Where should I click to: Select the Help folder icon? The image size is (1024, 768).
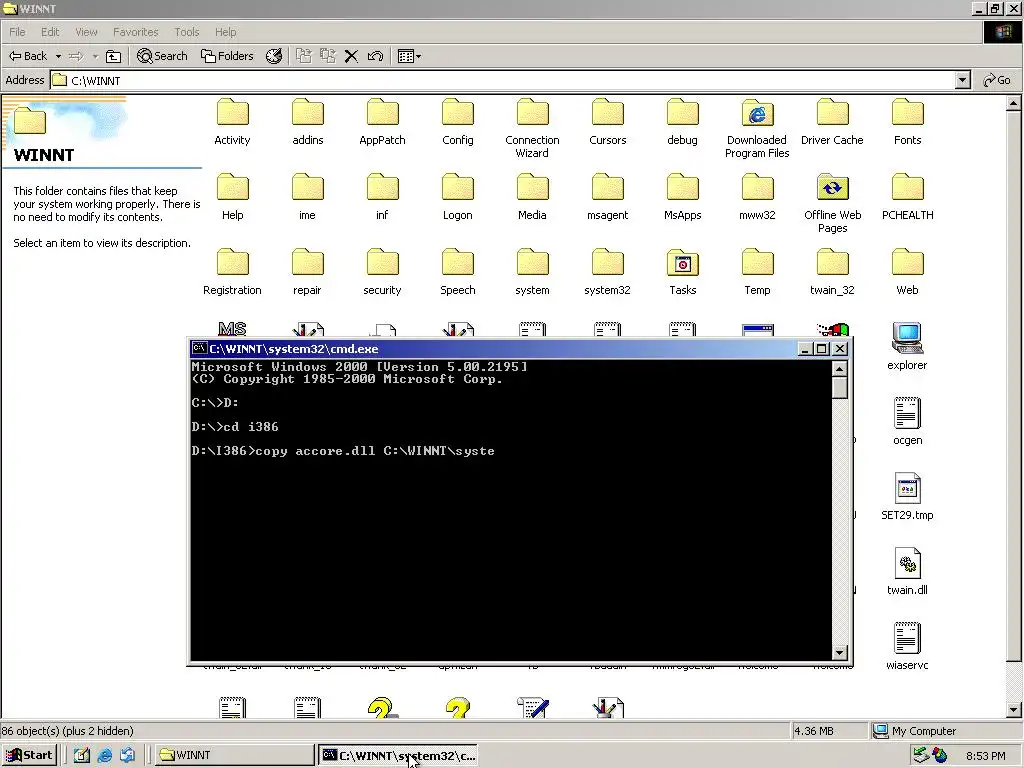[x=232, y=187]
